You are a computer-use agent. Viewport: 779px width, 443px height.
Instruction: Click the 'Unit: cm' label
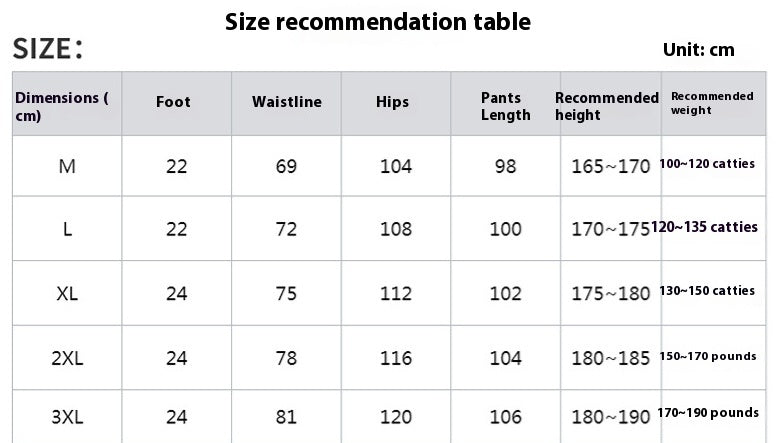point(698,50)
